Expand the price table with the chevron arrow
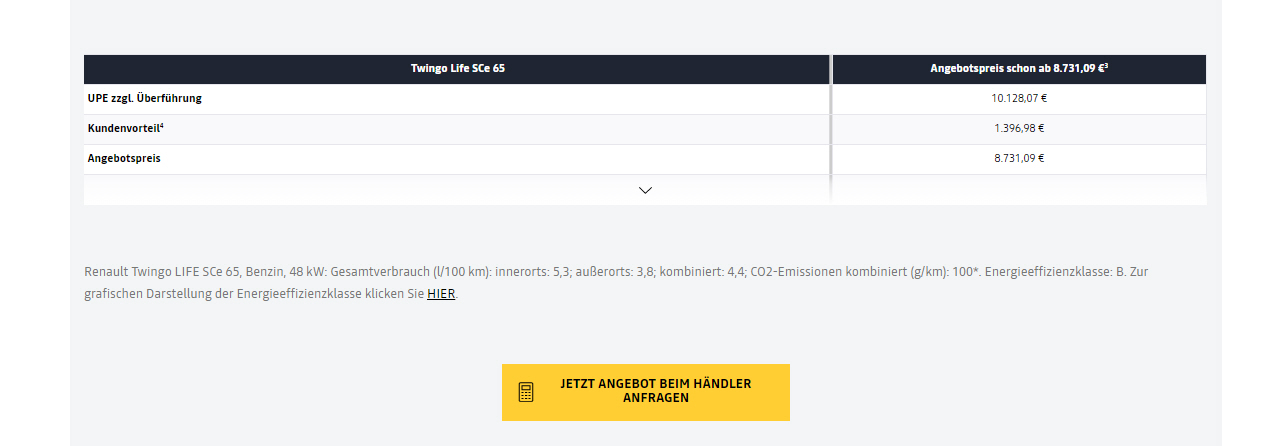The image size is (1270, 446). tap(645, 190)
